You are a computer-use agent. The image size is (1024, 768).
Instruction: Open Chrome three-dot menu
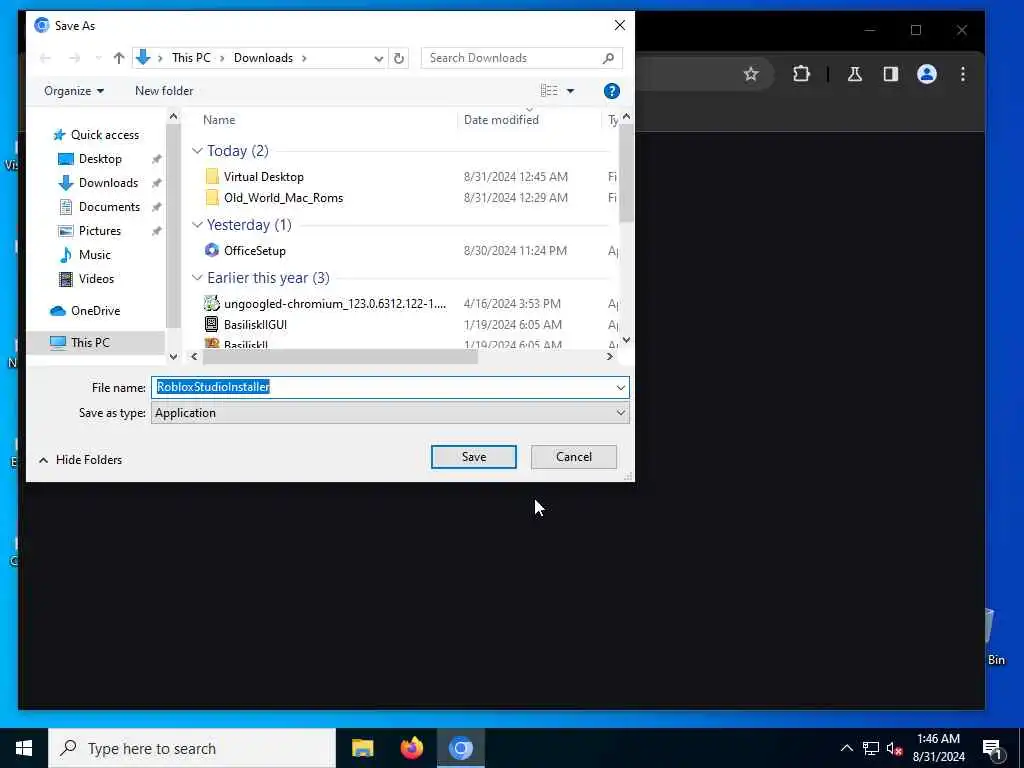click(x=963, y=74)
